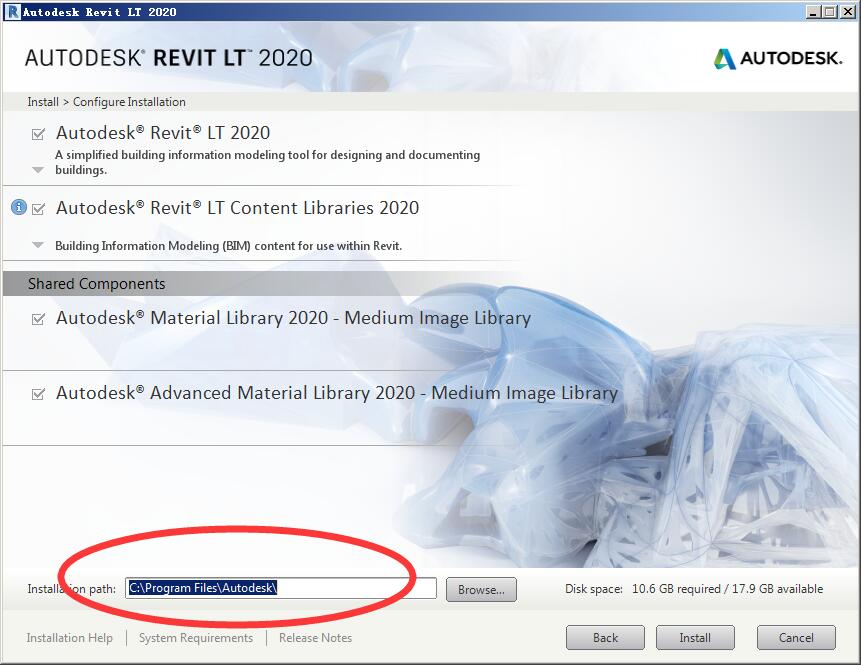
Task: Click the Revit icon in title bar
Action: pos(12,12)
